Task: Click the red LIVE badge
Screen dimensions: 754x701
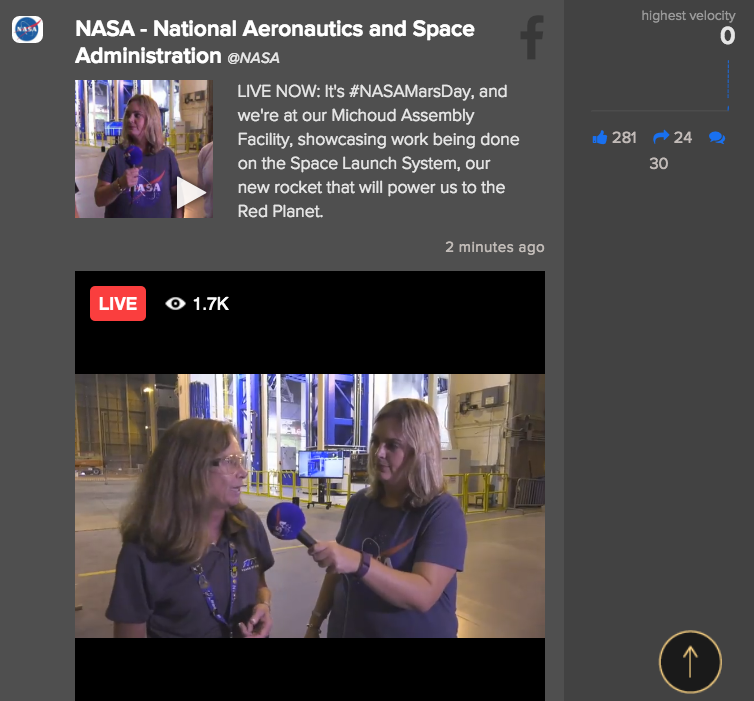Action: coord(118,303)
